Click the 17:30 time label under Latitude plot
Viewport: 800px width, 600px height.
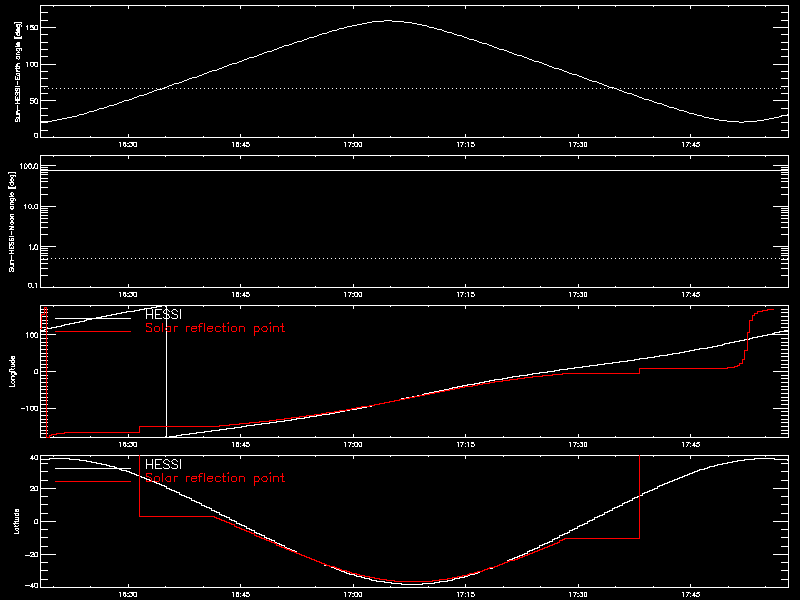578,595
